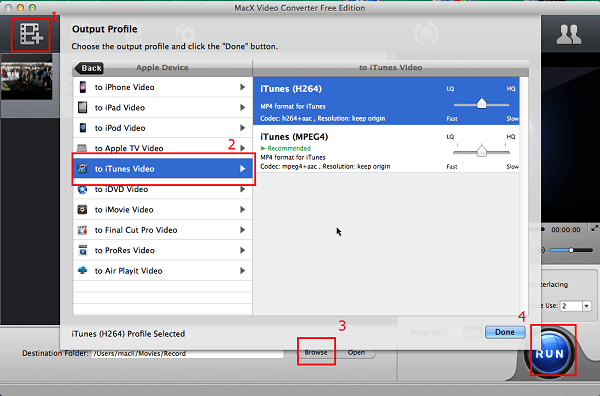Expand the to Apple TV Video arrow
The width and height of the screenshot is (600, 396).
[242, 148]
